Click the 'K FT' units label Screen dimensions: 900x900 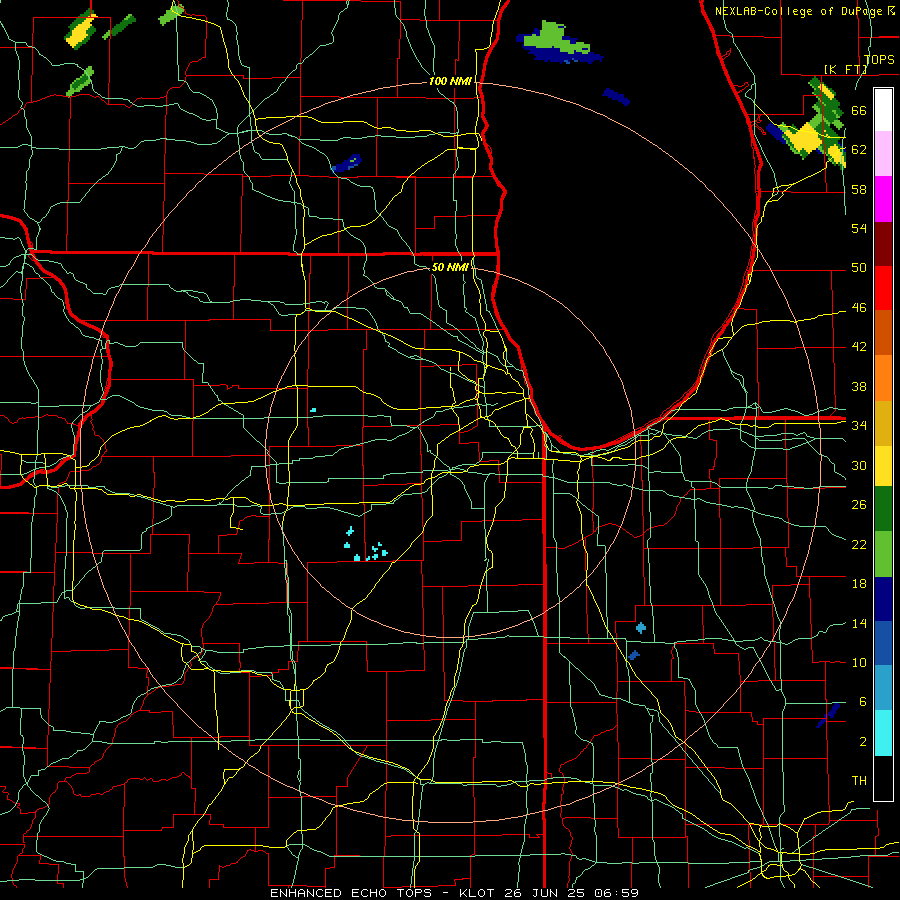[x=845, y=69]
